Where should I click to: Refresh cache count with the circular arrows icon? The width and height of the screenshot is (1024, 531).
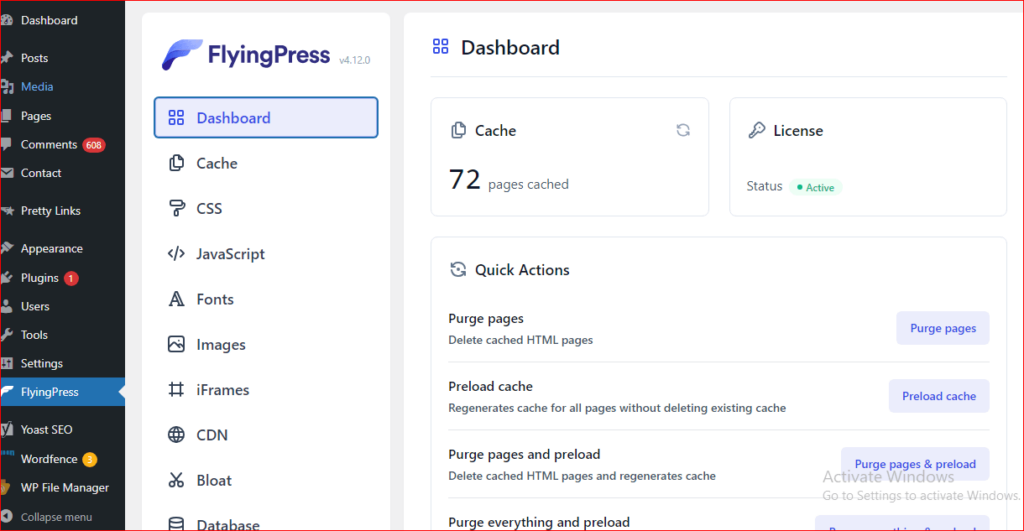tap(683, 130)
